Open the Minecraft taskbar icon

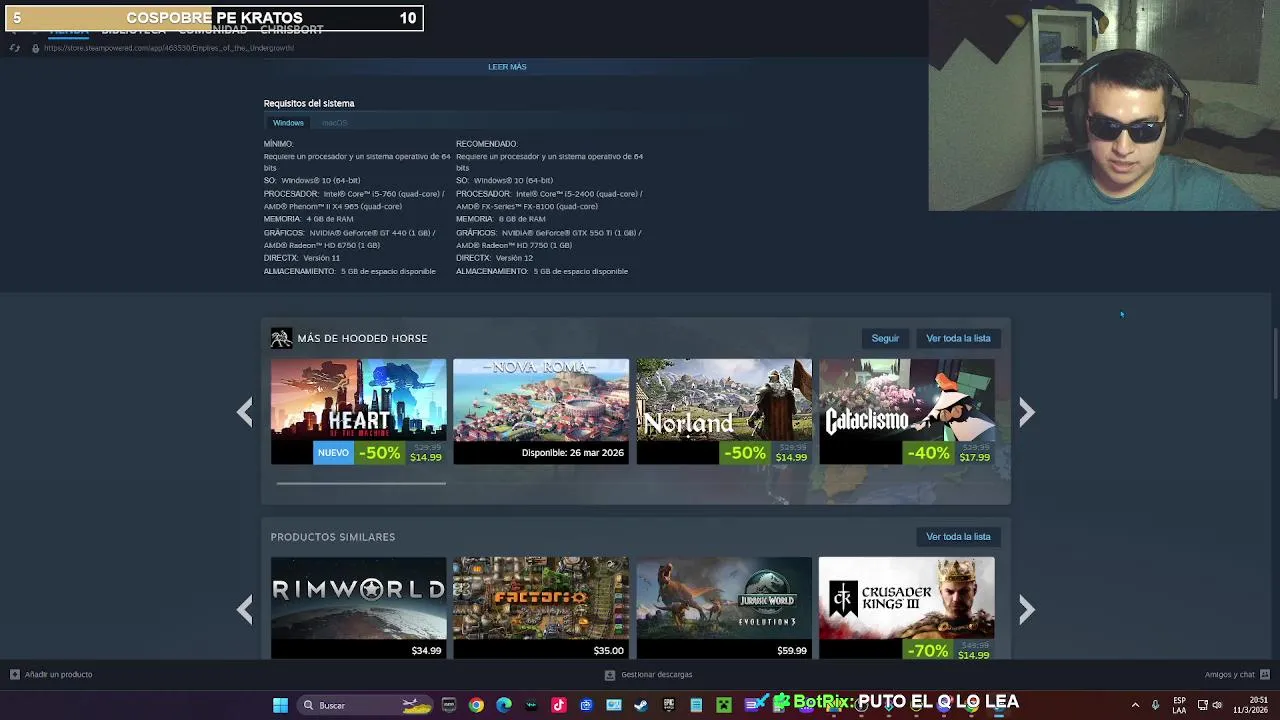[724, 705]
